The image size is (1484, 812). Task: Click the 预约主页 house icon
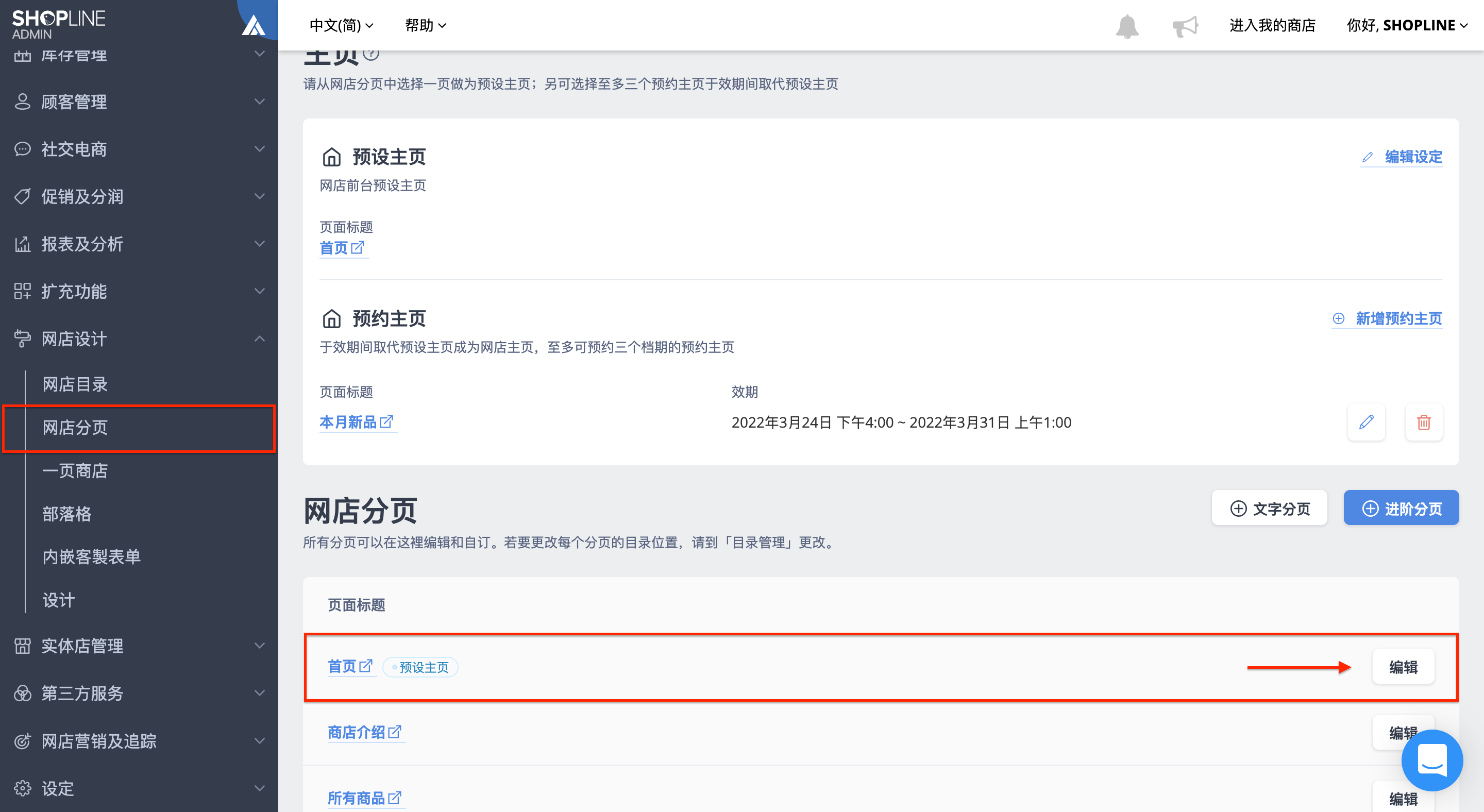[x=331, y=318]
